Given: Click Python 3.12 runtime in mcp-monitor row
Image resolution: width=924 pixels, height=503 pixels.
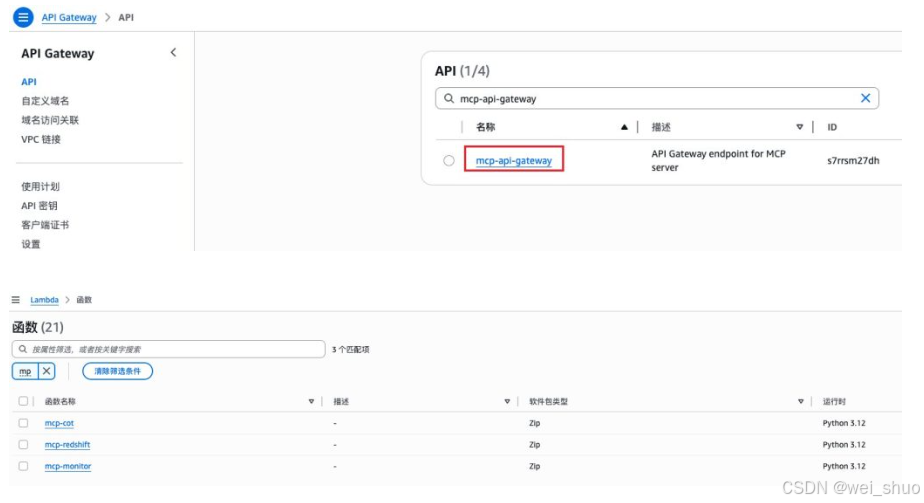Looking at the screenshot, I should (x=844, y=466).
